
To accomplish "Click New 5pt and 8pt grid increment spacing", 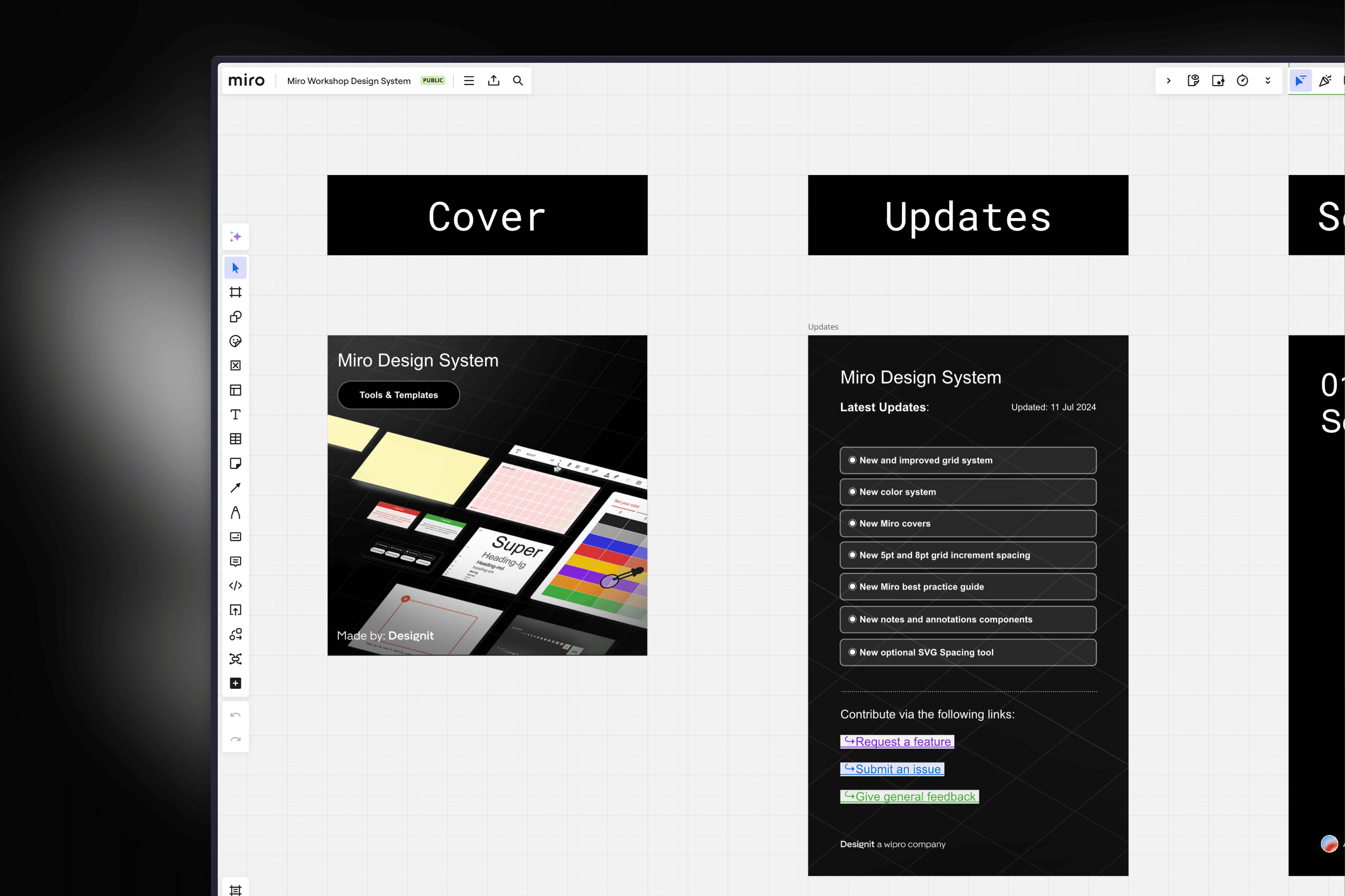I will pos(968,555).
